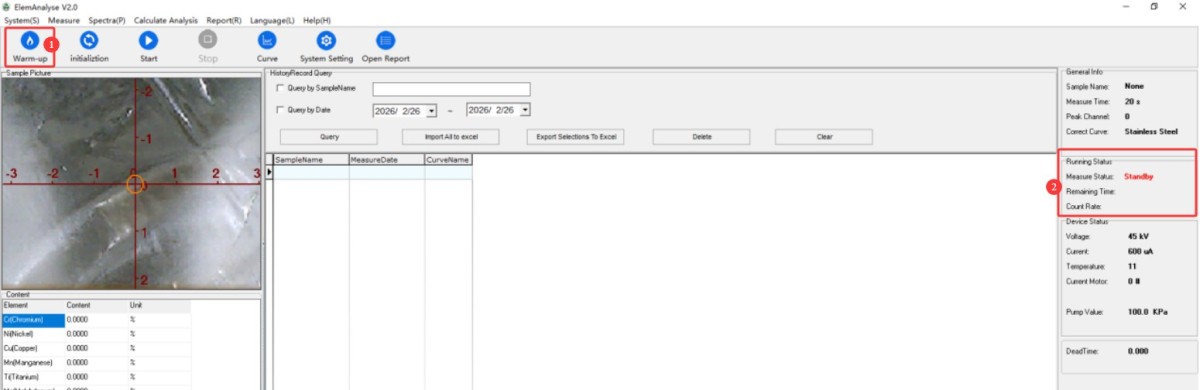Select the DeadTime 0.000 value
The image size is (1200, 390).
[x=1138, y=352]
